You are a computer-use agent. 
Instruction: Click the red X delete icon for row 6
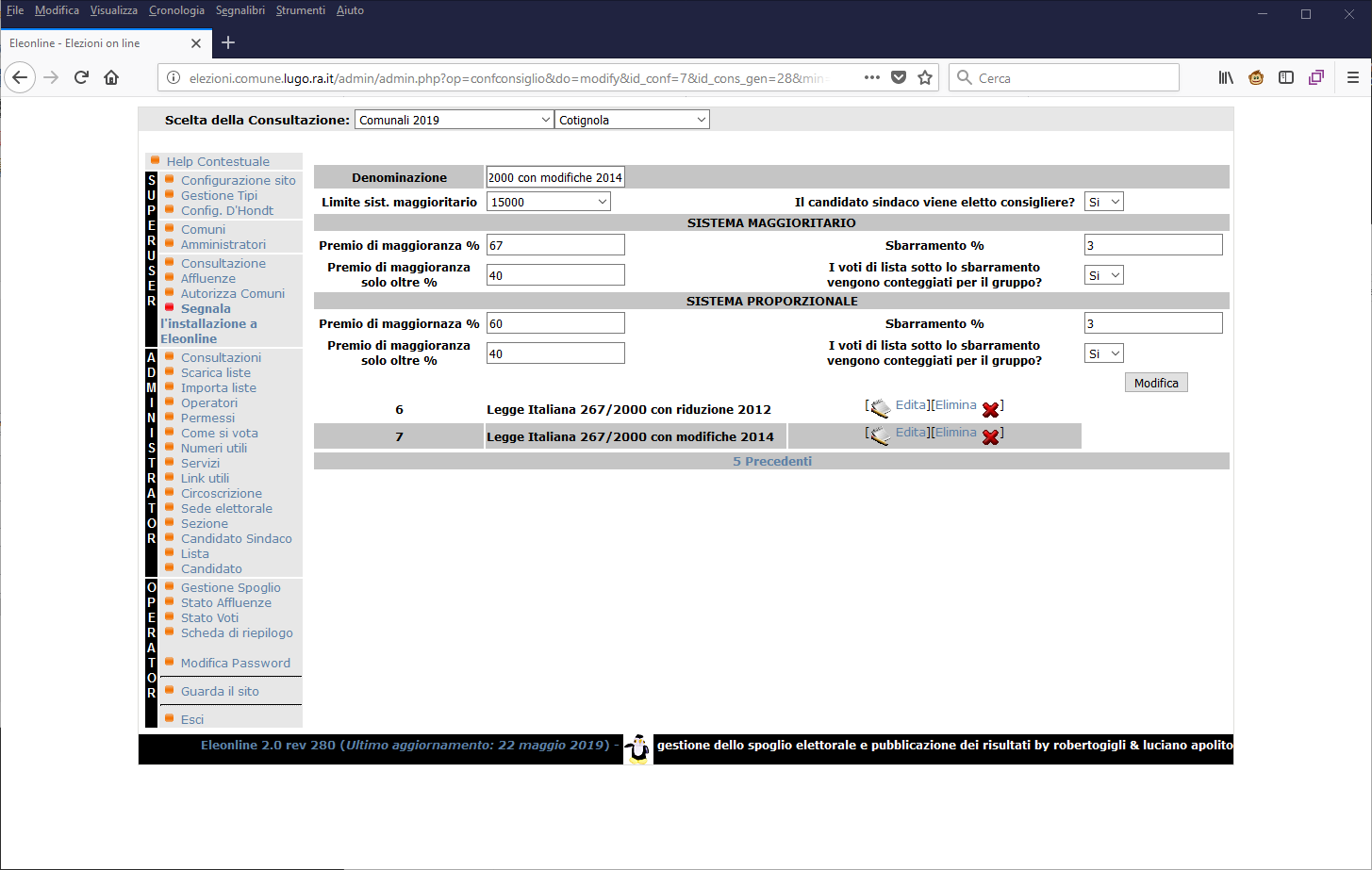pyautogui.click(x=990, y=409)
